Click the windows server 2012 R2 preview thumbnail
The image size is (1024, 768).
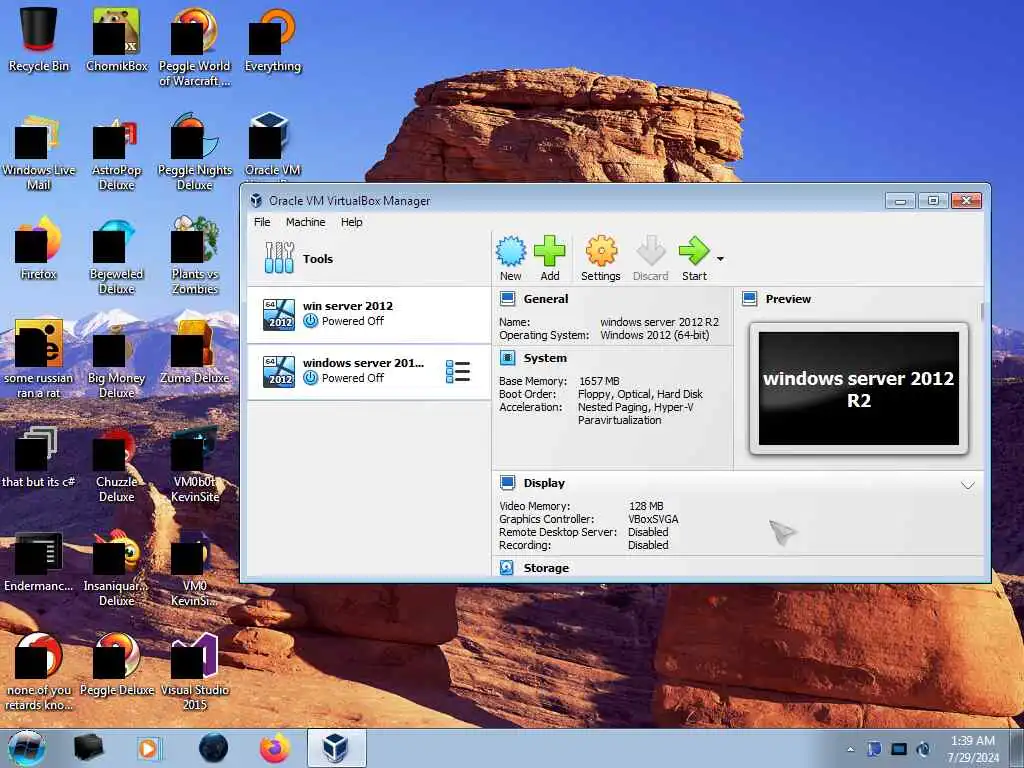coord(859,389)
